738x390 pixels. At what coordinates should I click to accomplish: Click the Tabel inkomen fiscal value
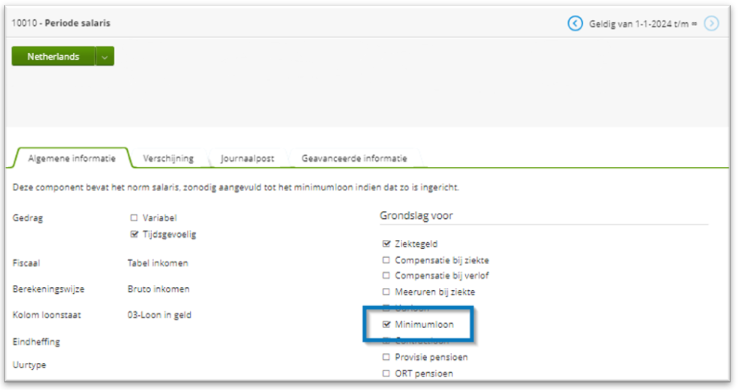click(x=158, y=263)
